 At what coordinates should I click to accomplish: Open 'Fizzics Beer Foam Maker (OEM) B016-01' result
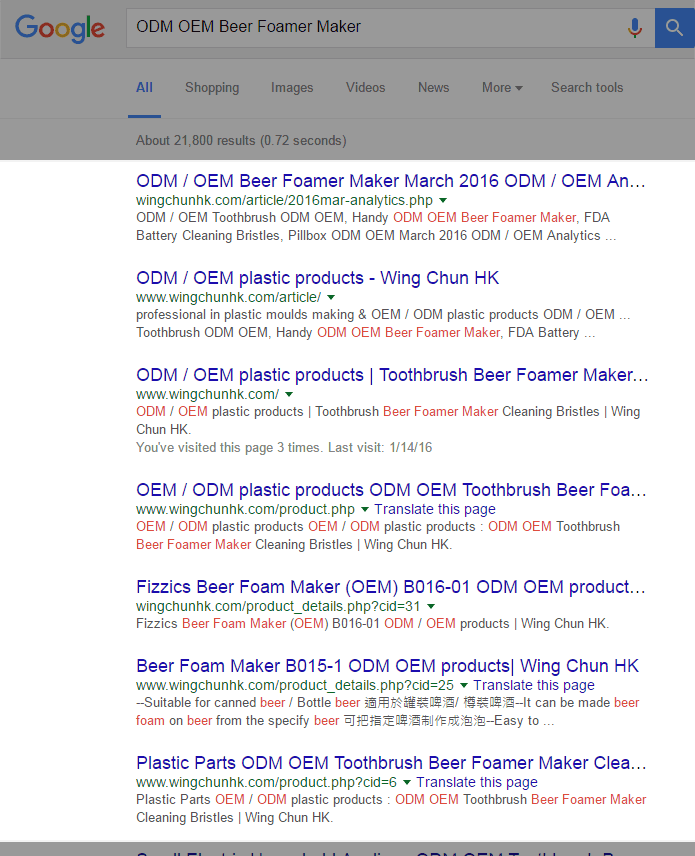tap(390, 587)
